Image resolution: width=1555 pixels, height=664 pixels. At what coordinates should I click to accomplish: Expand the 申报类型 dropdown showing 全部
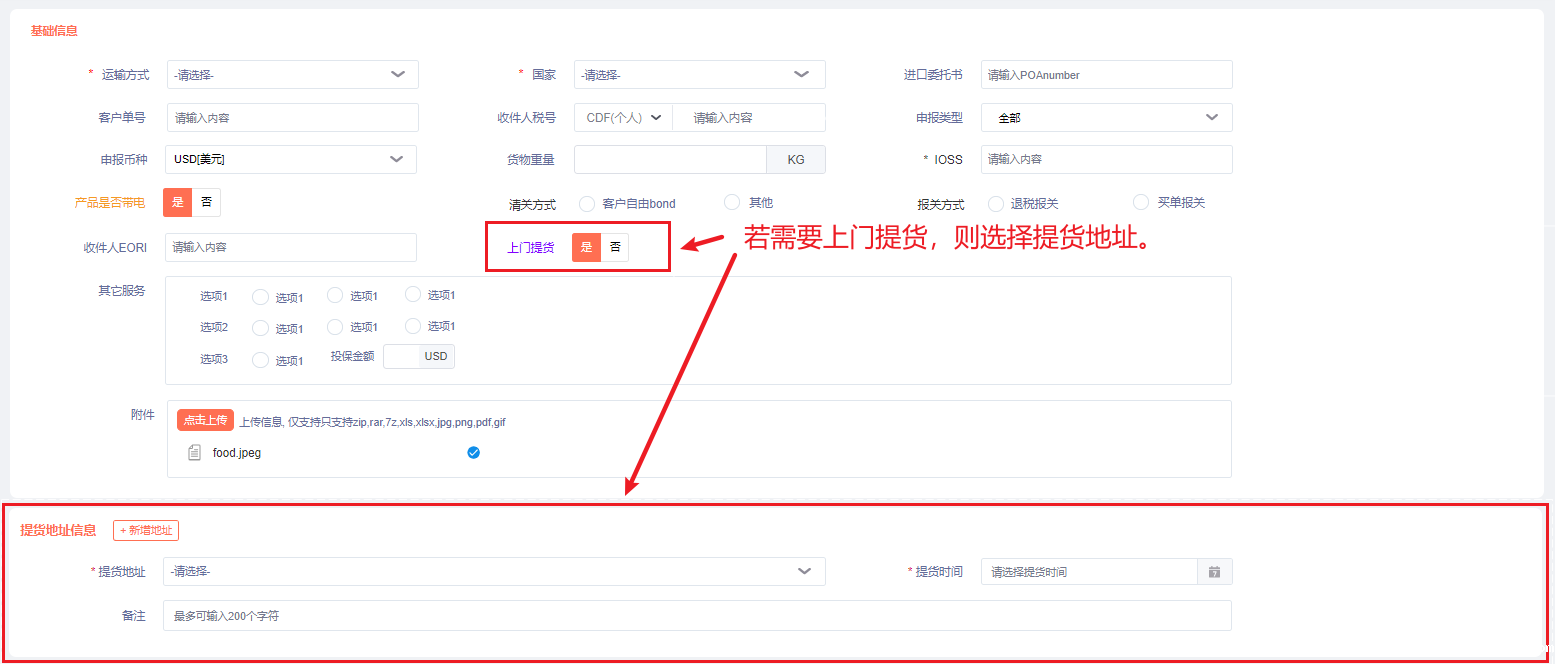pos(1106,117)
